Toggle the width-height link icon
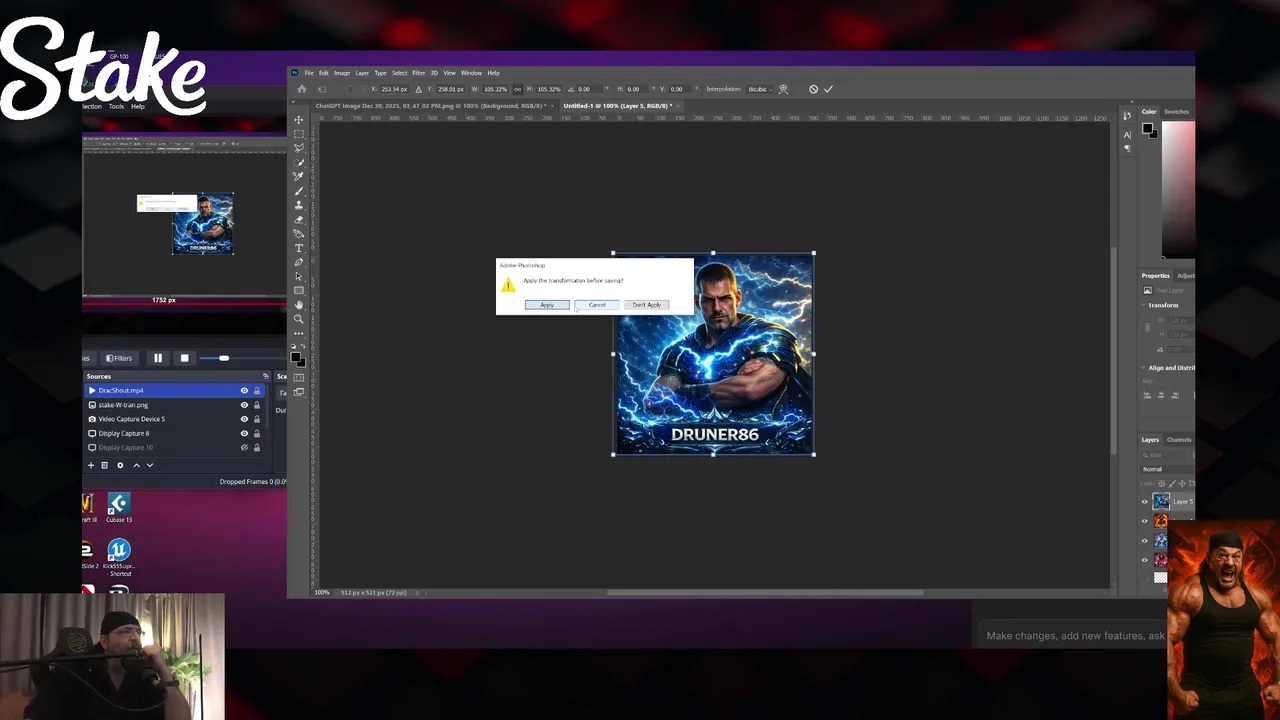1280x720 pixels. (520, 89)
